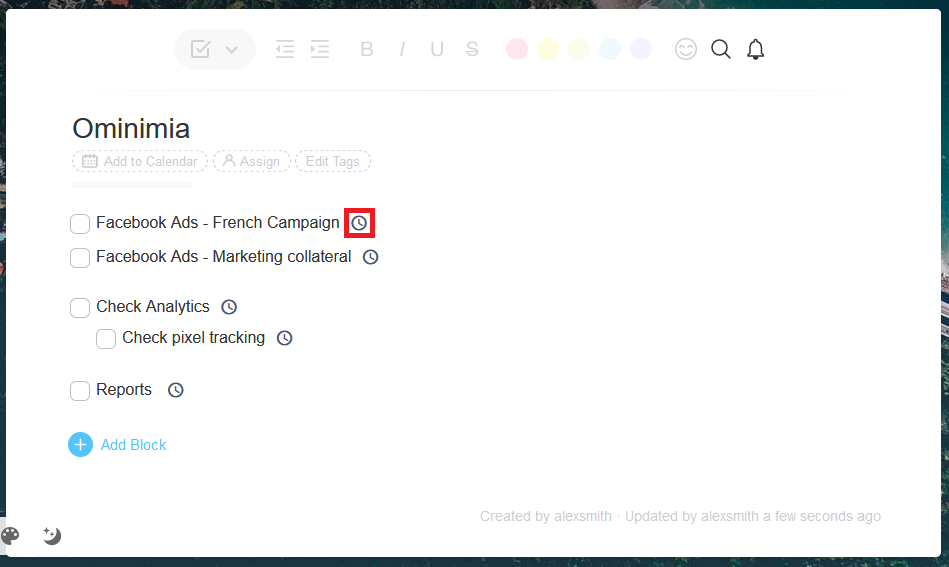The height and width of the screenshot is (567, 949).
Task: Indent the selected block
Action: point(320,49)
